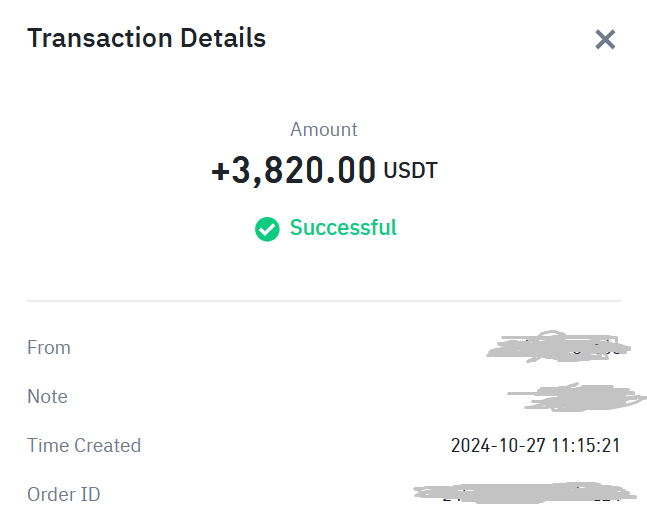Click the Amount label

[x=324, y=130]
